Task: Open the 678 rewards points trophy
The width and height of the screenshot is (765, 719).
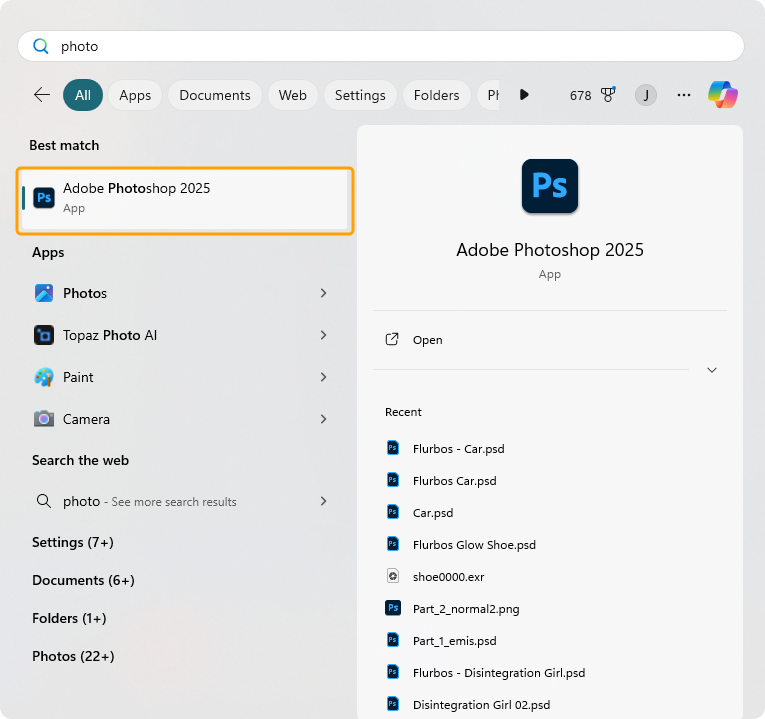Action: coord(593,95)
